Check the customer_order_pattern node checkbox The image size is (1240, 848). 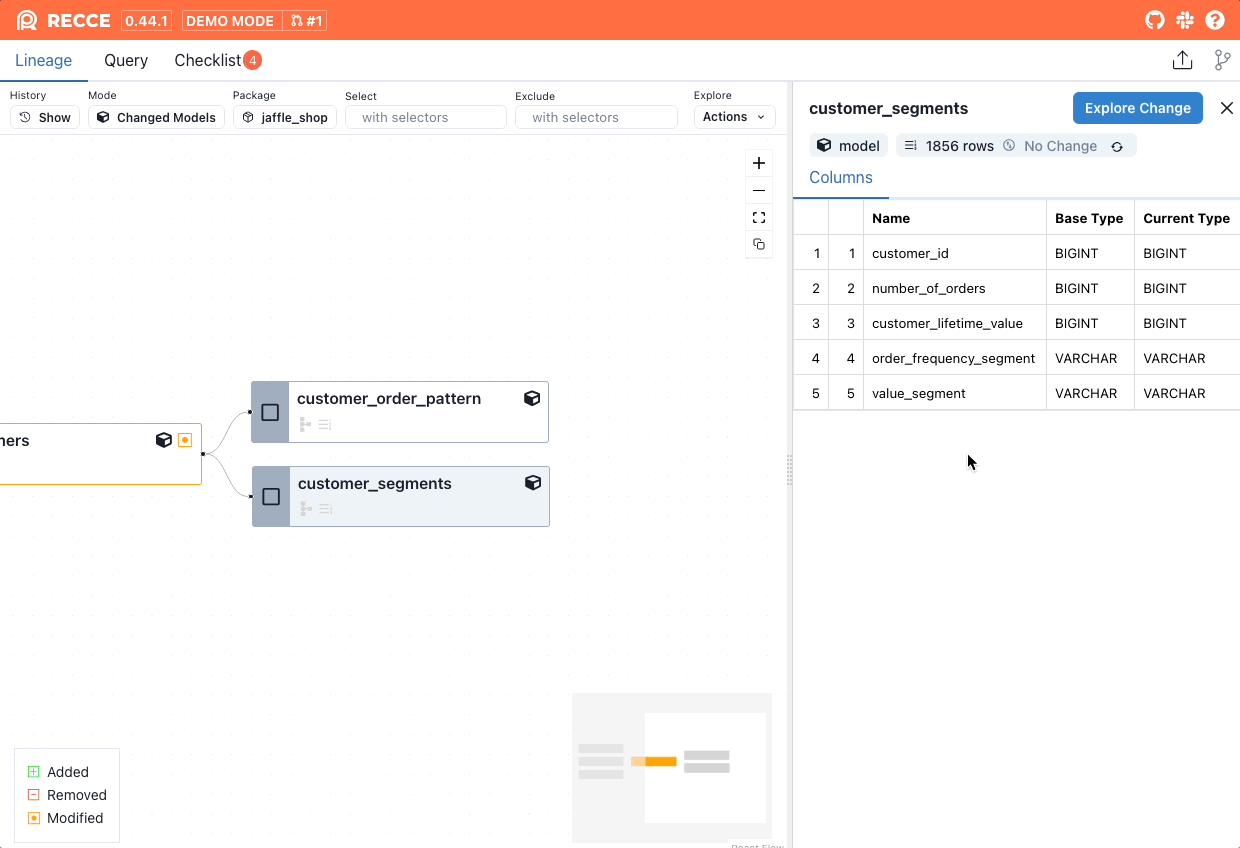[x=270, y=412]
